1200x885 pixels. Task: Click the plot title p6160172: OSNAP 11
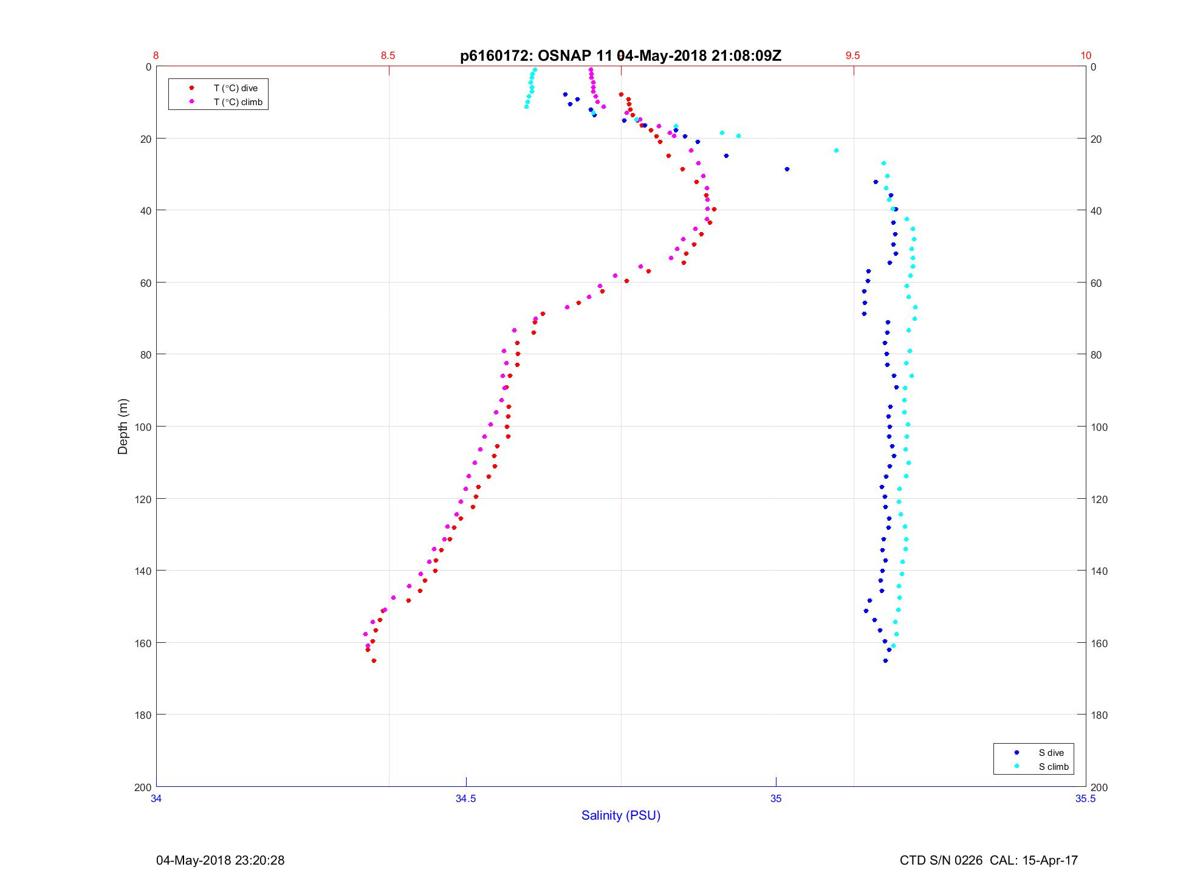pyautogui.click(x=535, y=56)
